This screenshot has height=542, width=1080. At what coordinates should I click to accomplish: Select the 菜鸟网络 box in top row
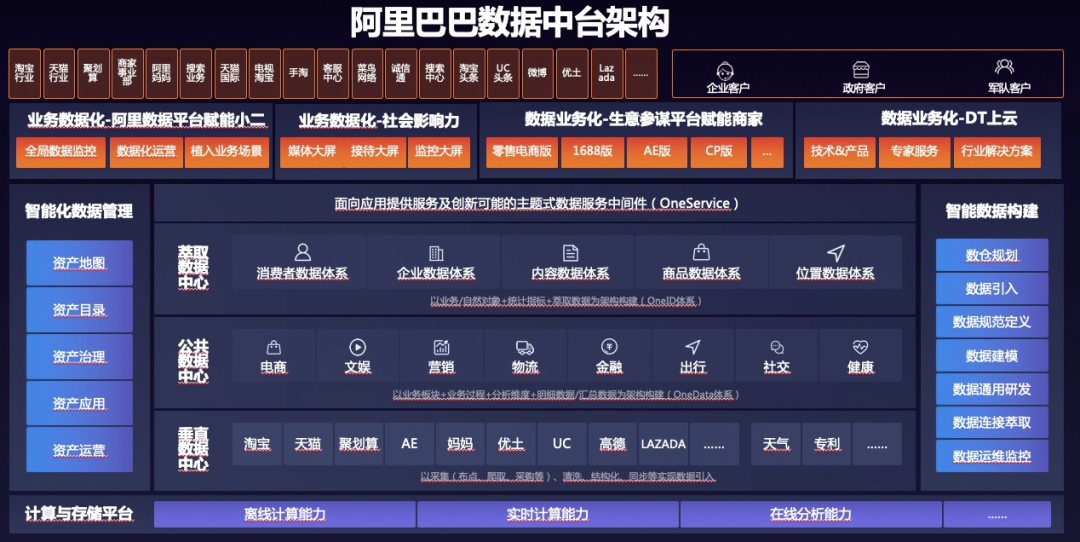click(x=367, y=73)
